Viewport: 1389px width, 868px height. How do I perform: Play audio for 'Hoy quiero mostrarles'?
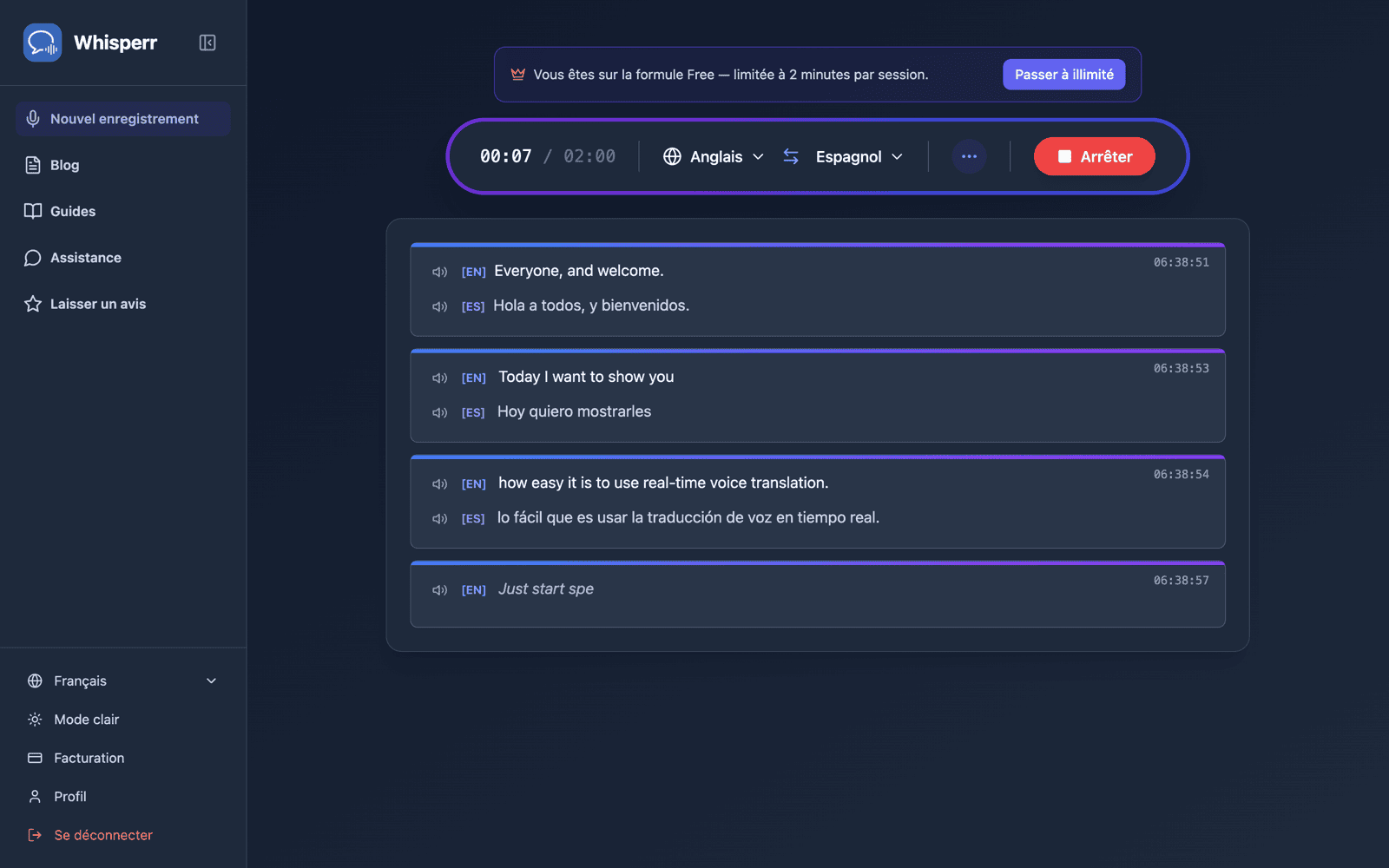coord(440,412)
